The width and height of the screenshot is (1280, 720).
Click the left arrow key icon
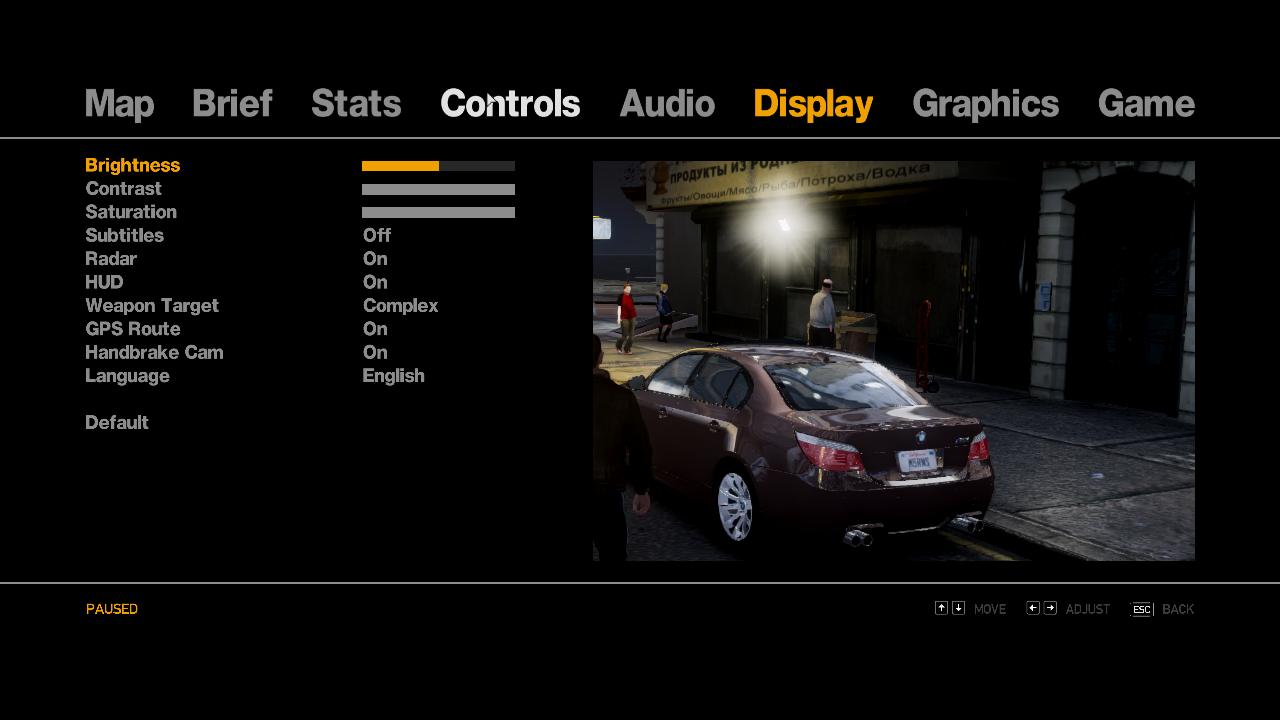pos(1033,608)
